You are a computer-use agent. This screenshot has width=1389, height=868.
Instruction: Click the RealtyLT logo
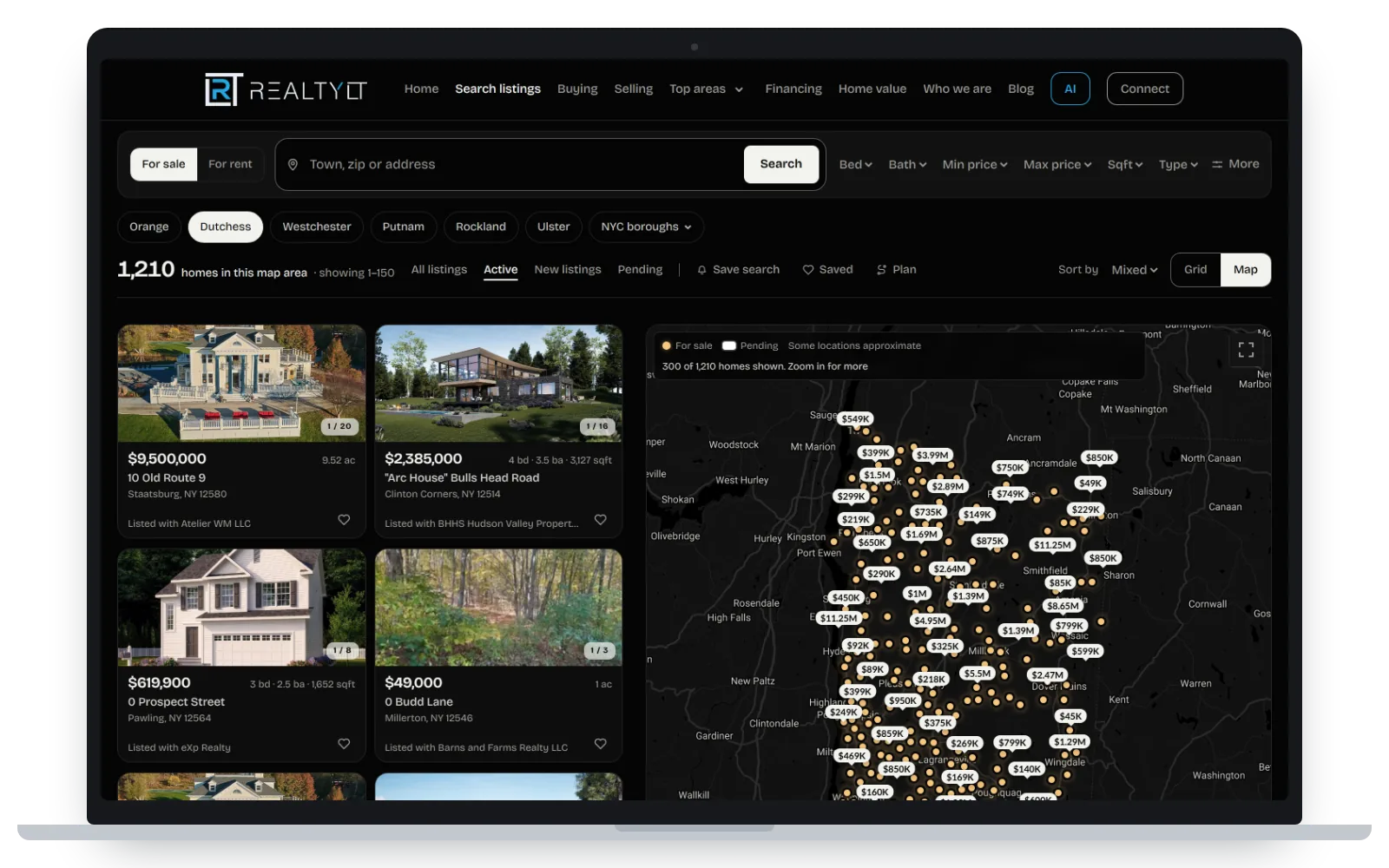pyautogui.click(x=286, y=89)
